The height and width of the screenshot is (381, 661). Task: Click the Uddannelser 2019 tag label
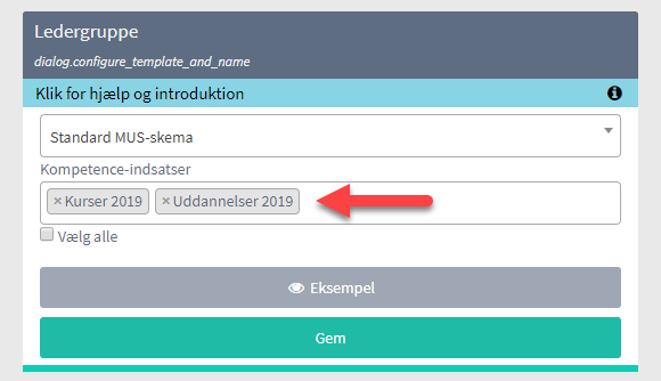tap(233, 201)
